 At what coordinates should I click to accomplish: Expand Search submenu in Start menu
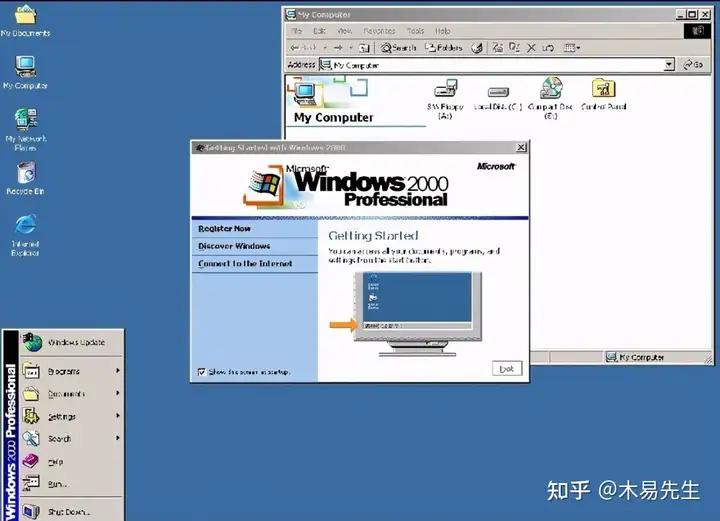pos(72,439)
